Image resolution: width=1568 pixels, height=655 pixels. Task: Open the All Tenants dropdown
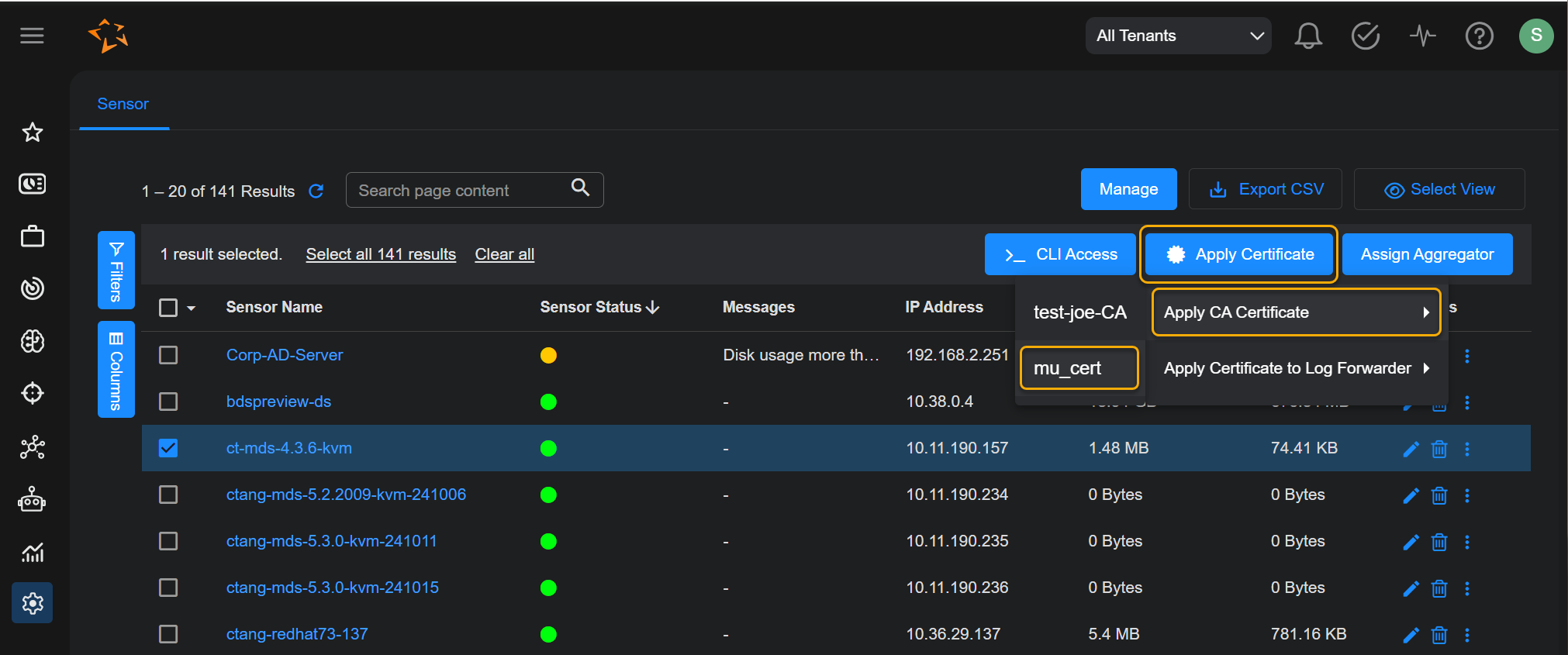[x=1177, y=36]
